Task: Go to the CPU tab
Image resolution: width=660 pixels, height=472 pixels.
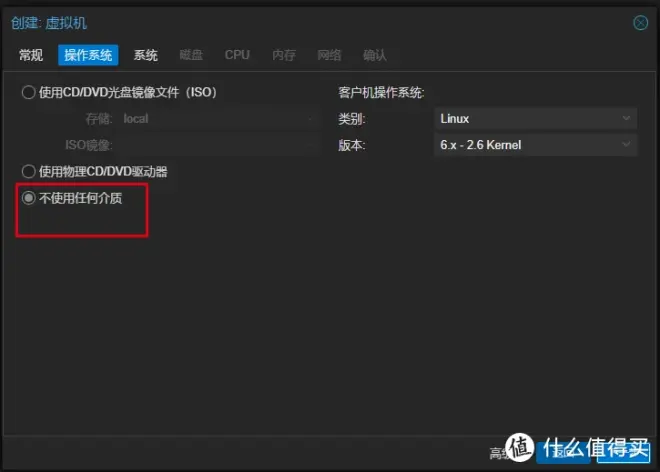Action: point(237,55)
